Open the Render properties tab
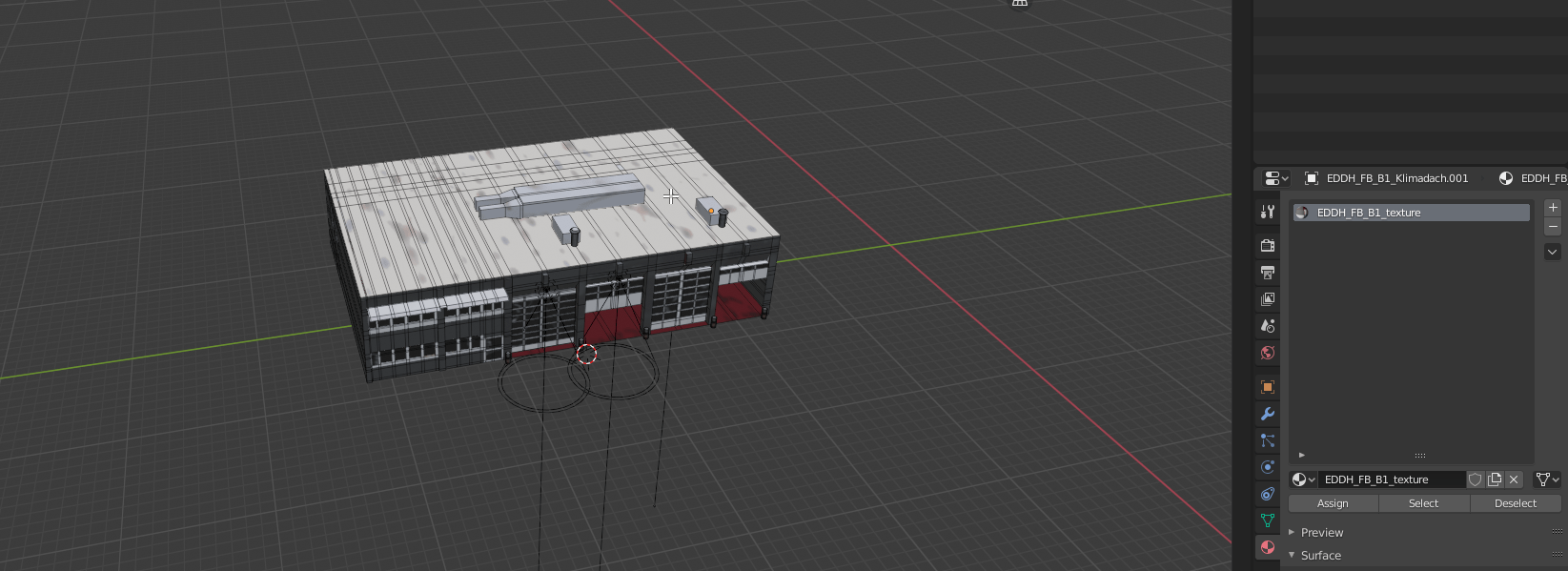This screenshot has width=1568, height=571. tap(1267, 246)
